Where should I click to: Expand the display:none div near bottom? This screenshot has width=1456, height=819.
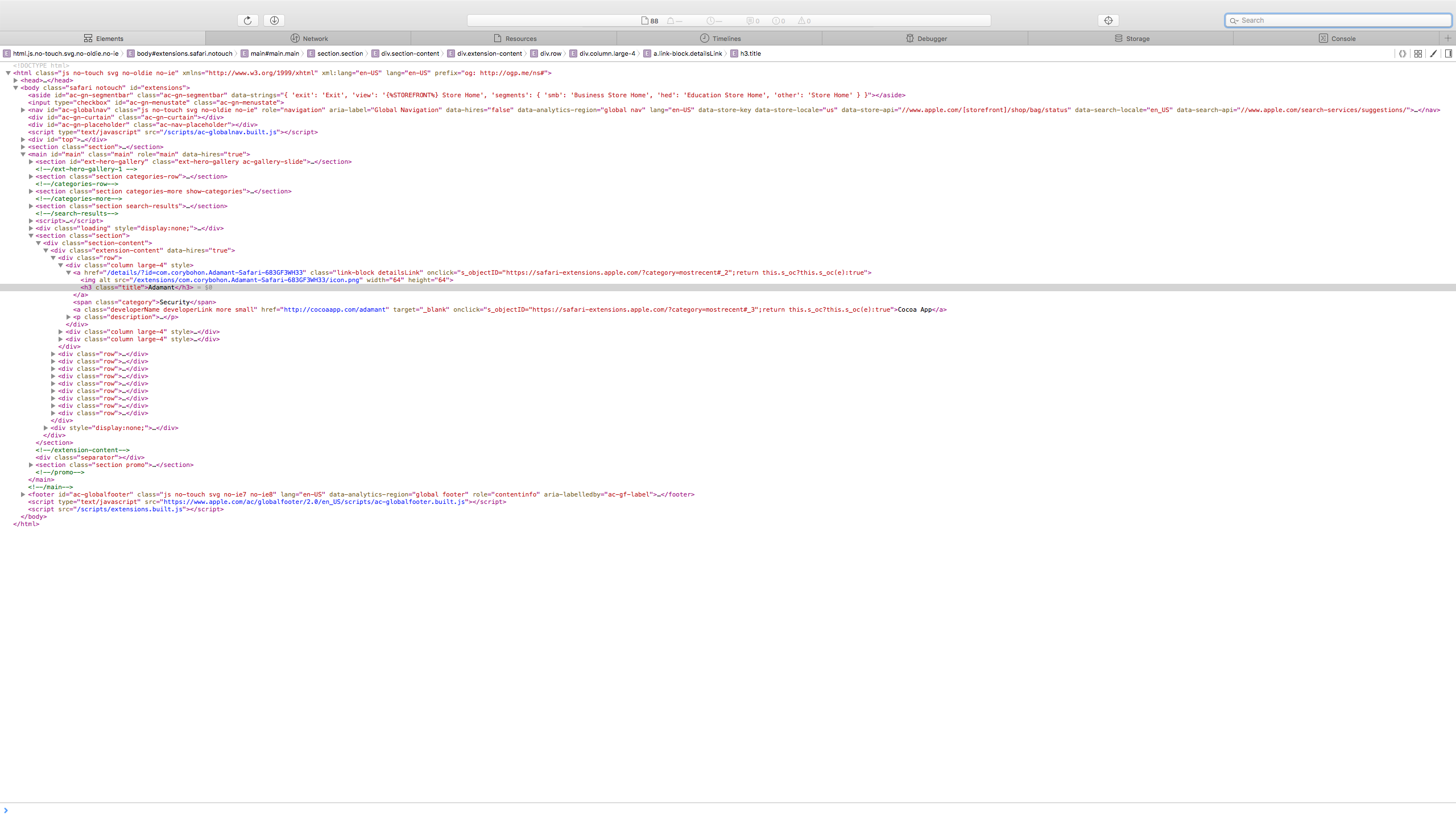pos(45,428)
